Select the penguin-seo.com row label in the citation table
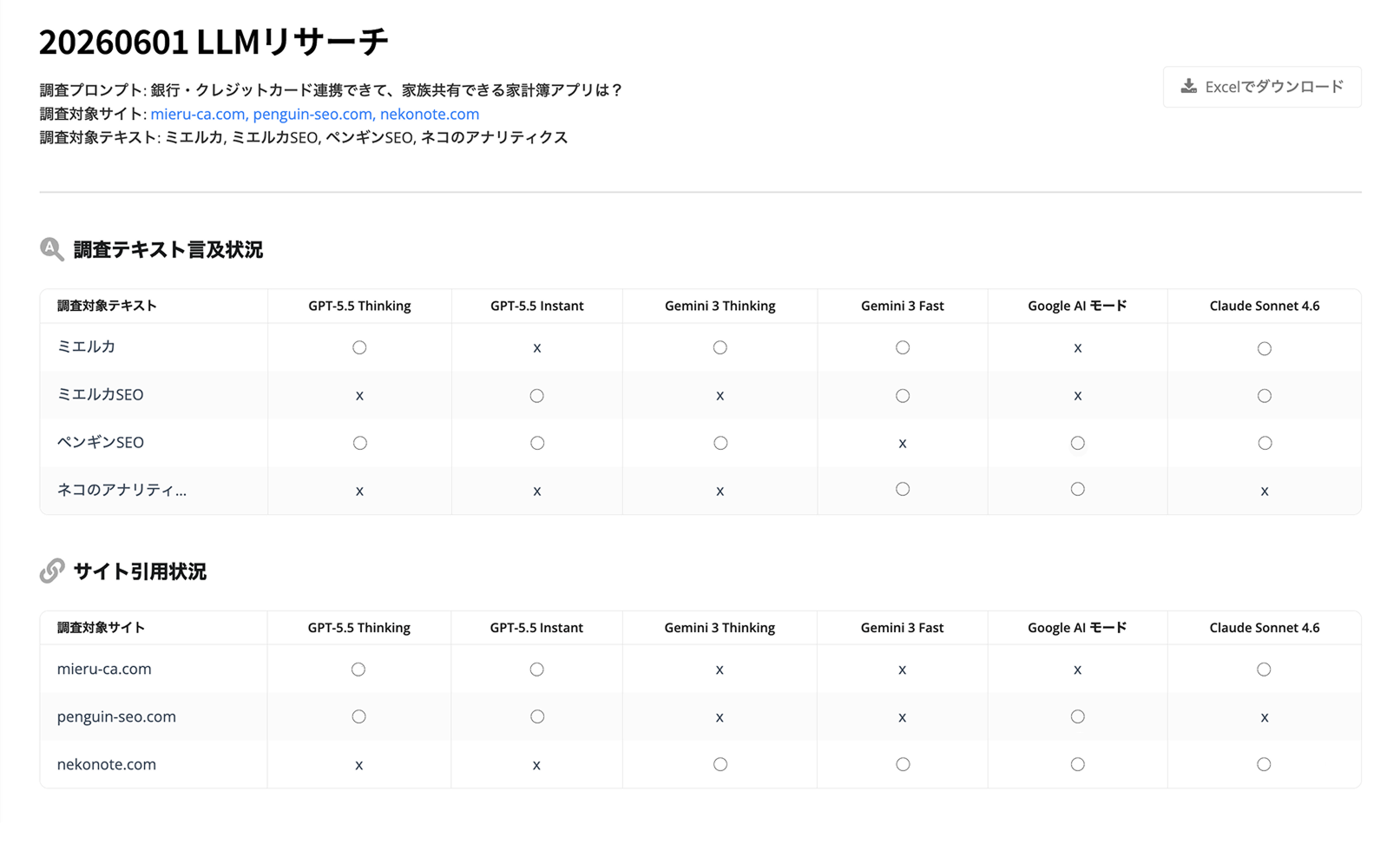The width and height of the screenshot is (1400, 858). (x=116, y=716)
